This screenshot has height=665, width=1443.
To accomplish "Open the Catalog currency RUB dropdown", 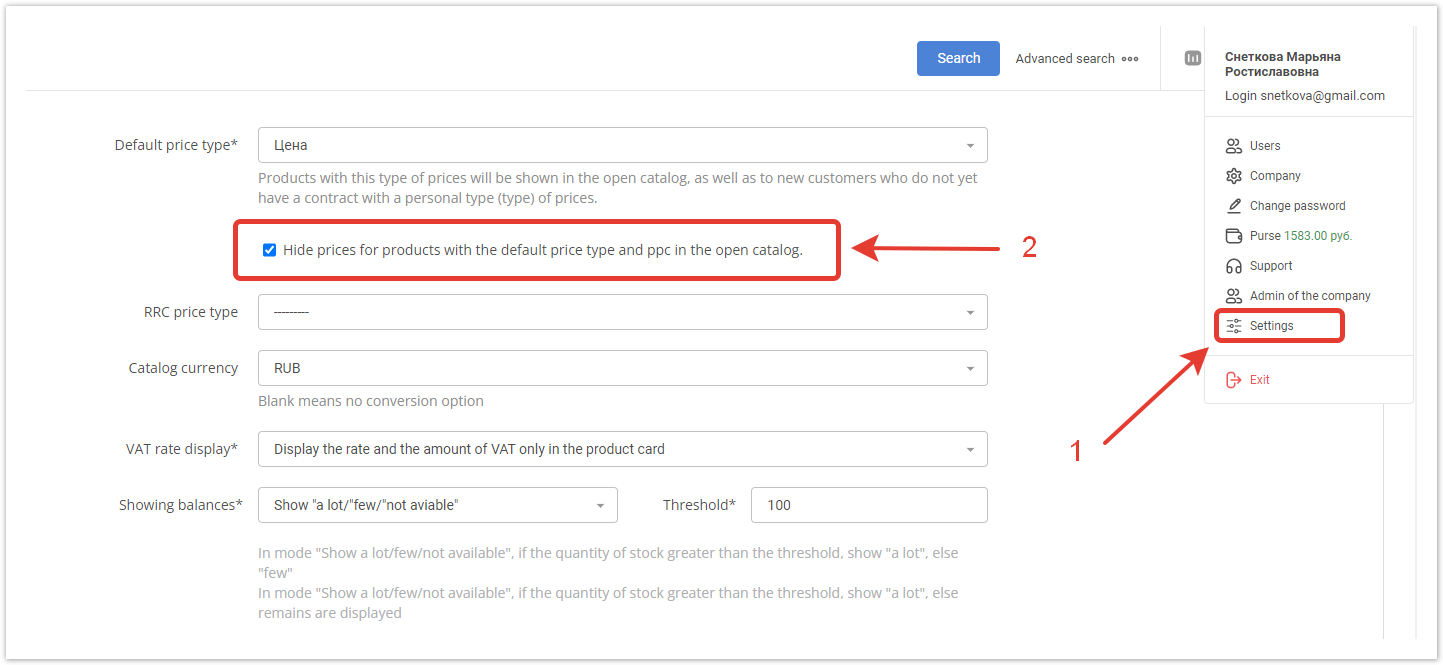I will tap(622, 368).
